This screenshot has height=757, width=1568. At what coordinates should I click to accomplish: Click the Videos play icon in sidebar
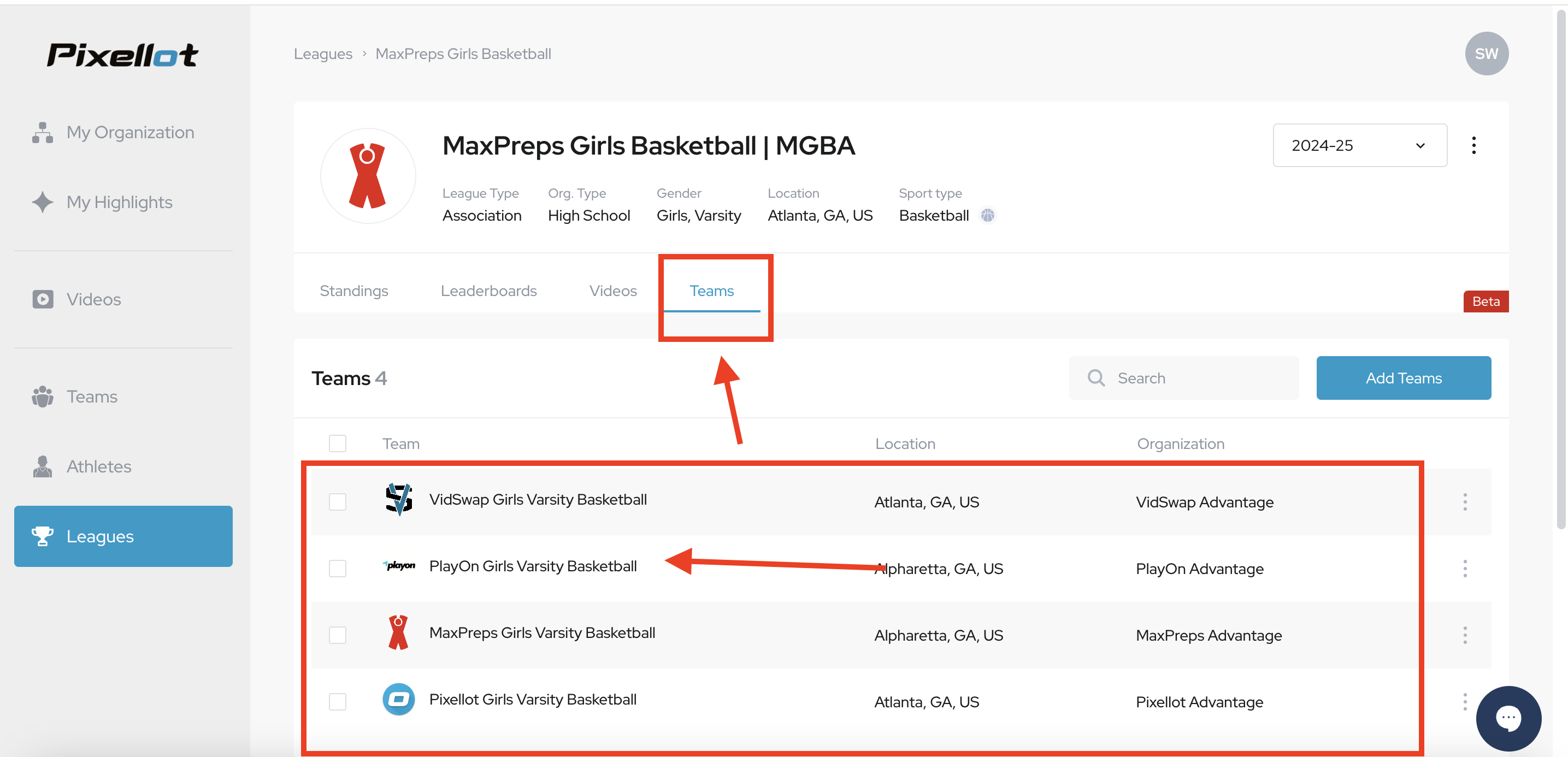pos(43,299)
